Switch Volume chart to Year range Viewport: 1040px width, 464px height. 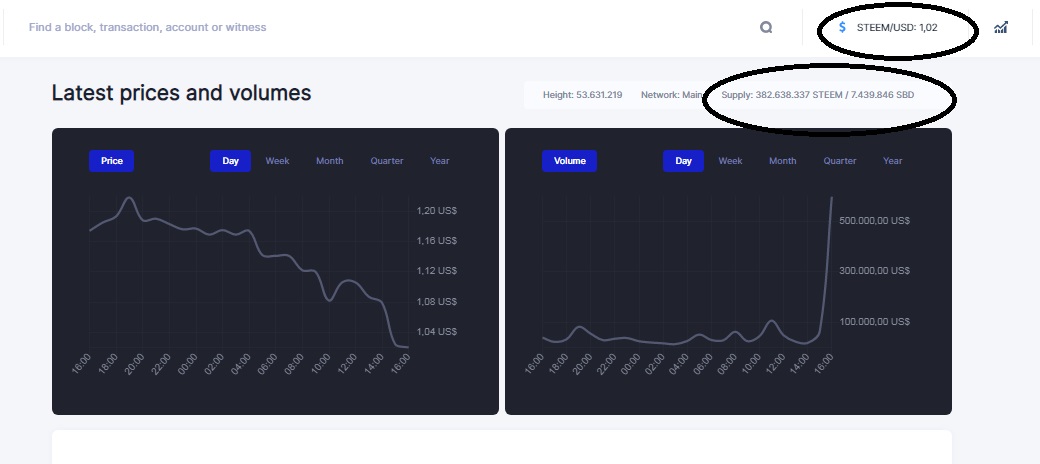(x=893, y=161)
